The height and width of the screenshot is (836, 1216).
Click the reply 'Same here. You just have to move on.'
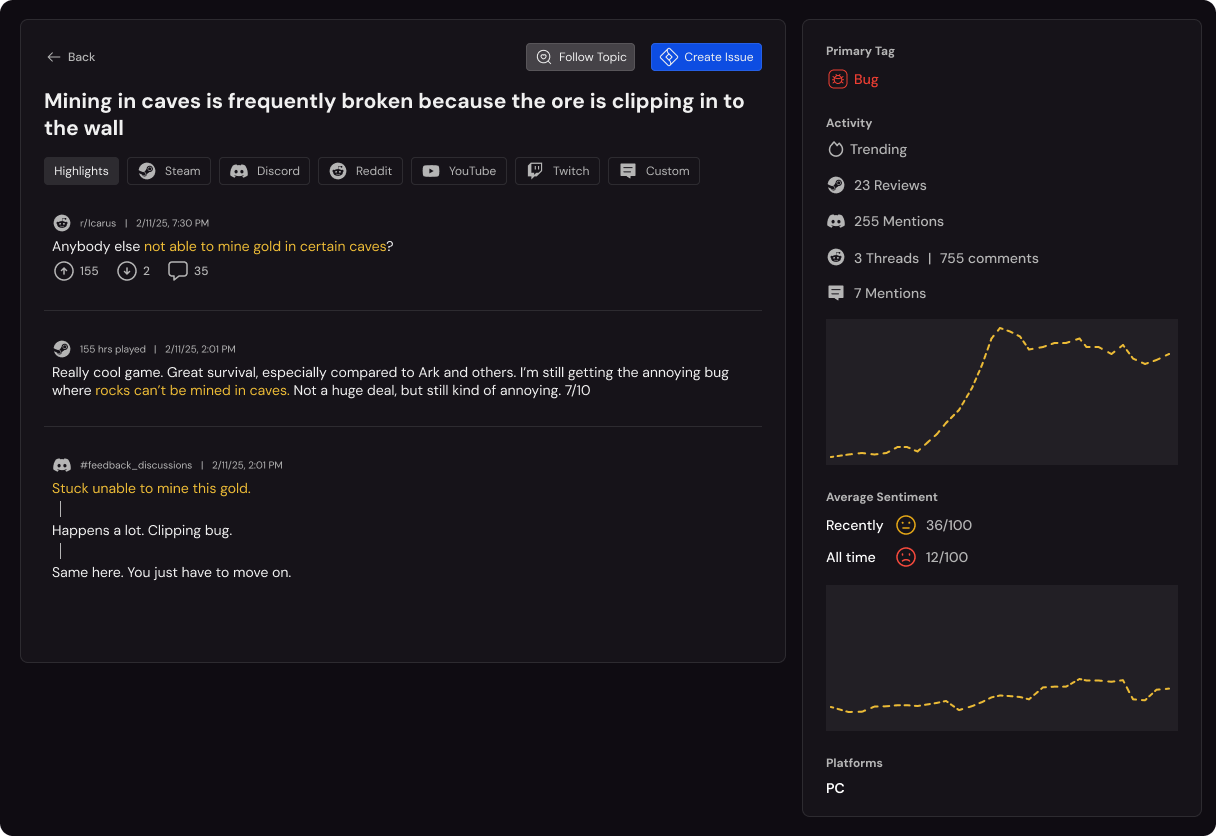[x=171, y=572]
